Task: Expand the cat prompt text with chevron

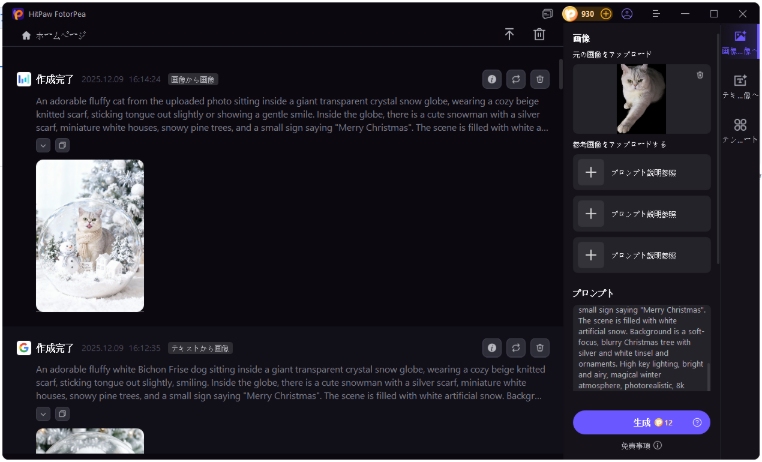Action: click(x=43, y=145)
